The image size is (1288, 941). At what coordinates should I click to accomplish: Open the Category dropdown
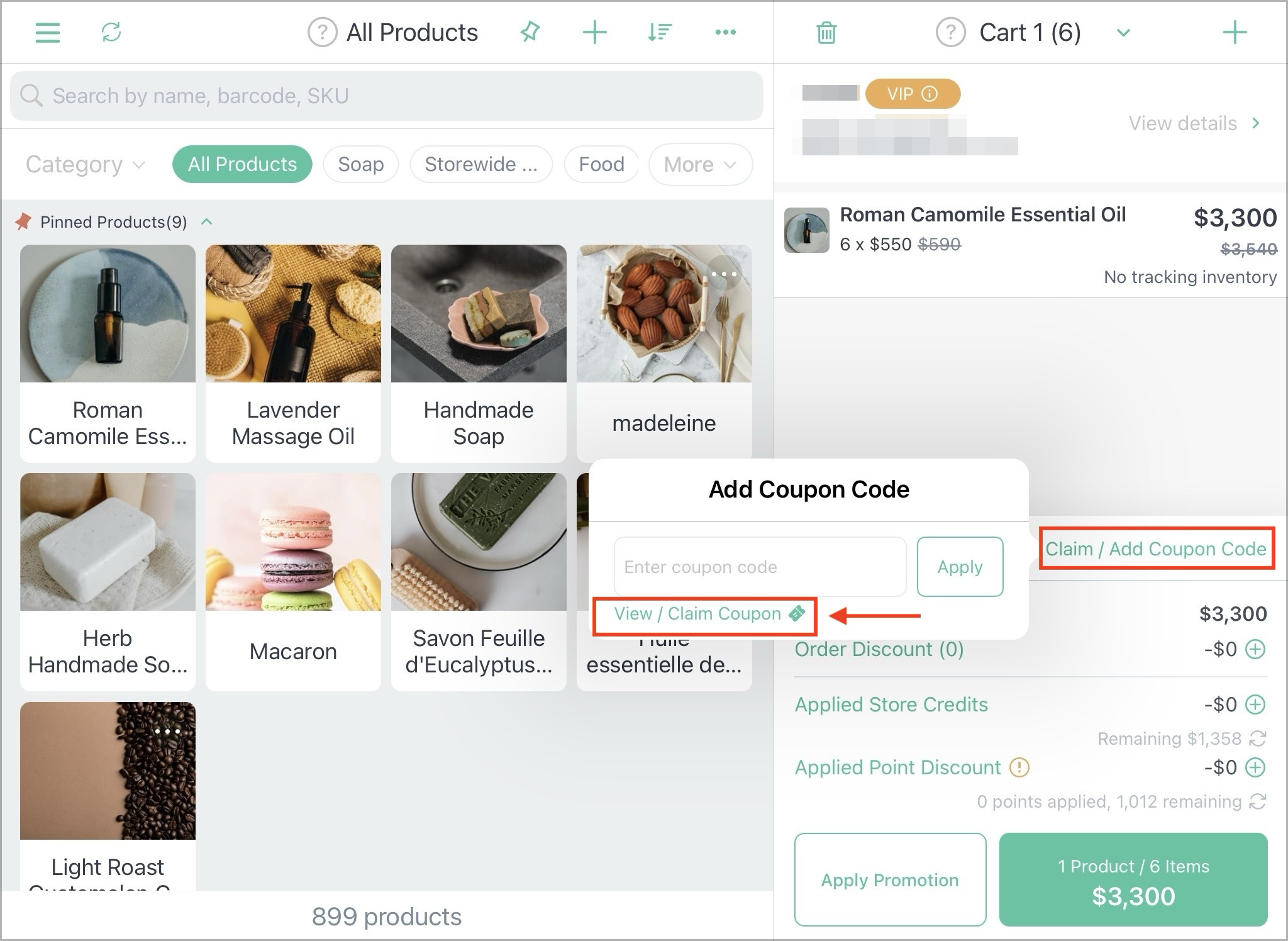(x=86, y=164)
